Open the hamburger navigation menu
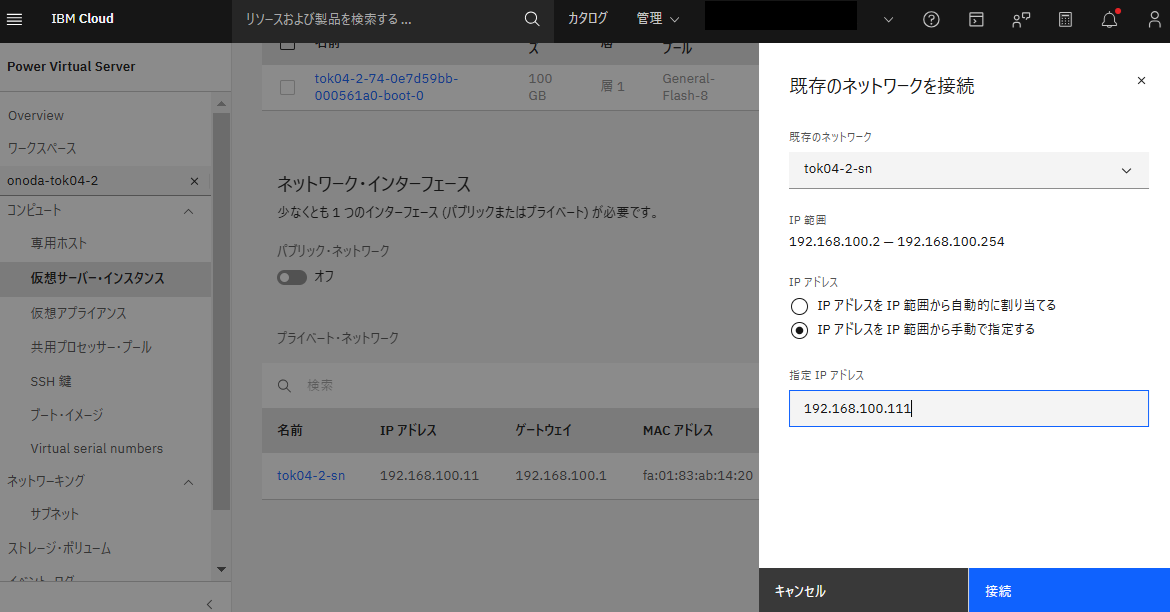1170x612 pixels. (x=14, y=19)
